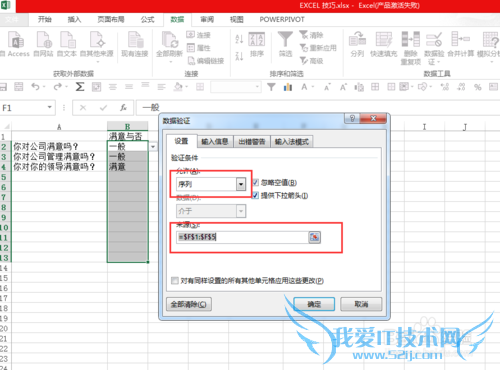Open the Data (介于) dropdown
The height and width of the screenshot is (370, 500).
241,211
